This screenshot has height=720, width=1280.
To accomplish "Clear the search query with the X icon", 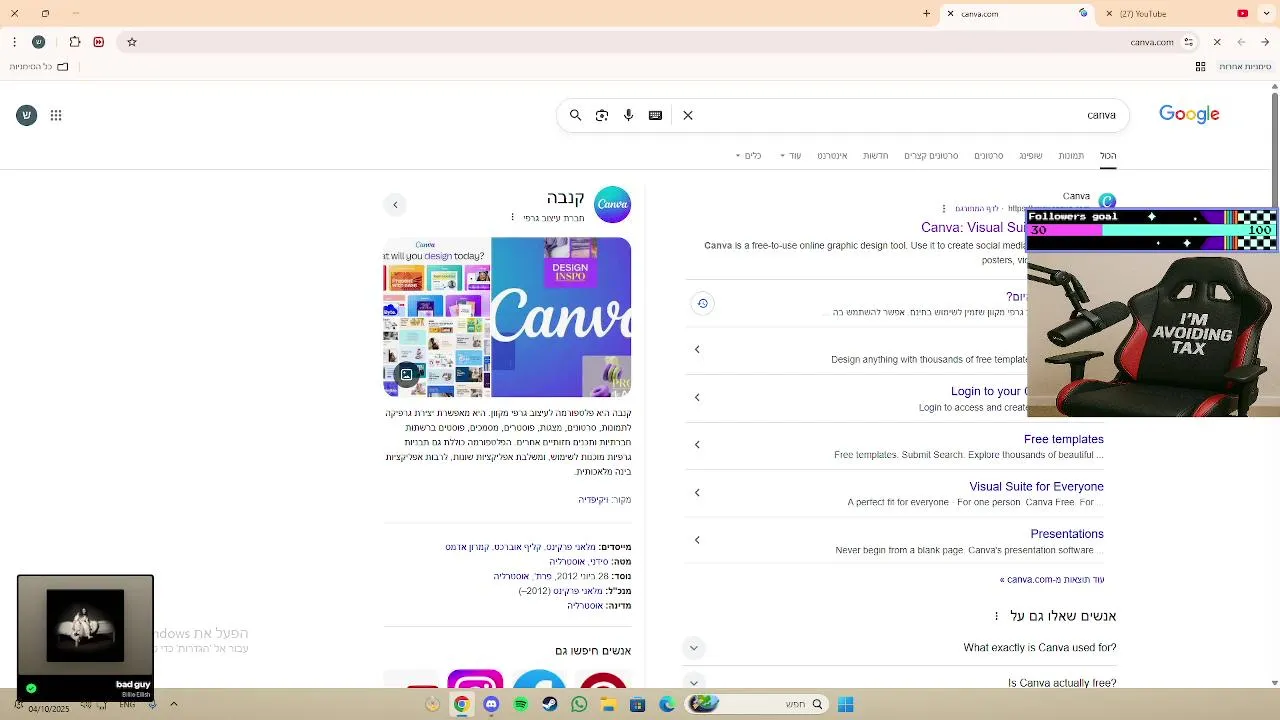I will tap(688, 115).
